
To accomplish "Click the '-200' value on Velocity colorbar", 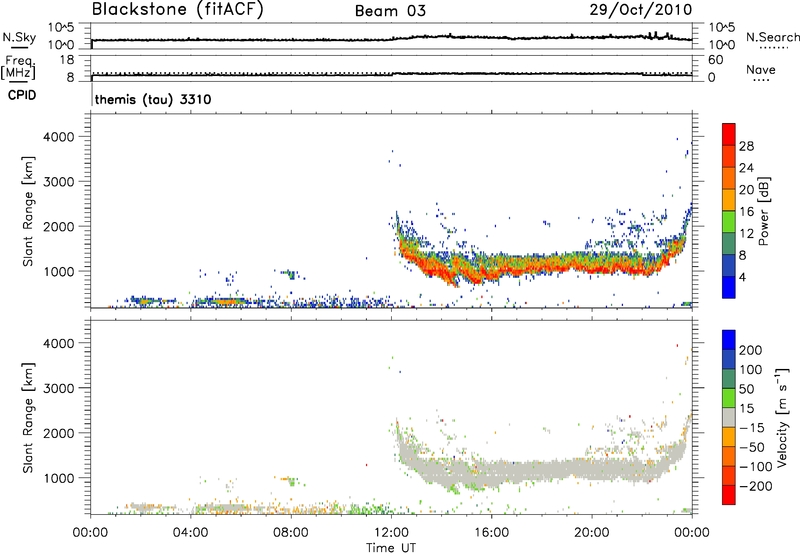I will (x=756, y=486).
